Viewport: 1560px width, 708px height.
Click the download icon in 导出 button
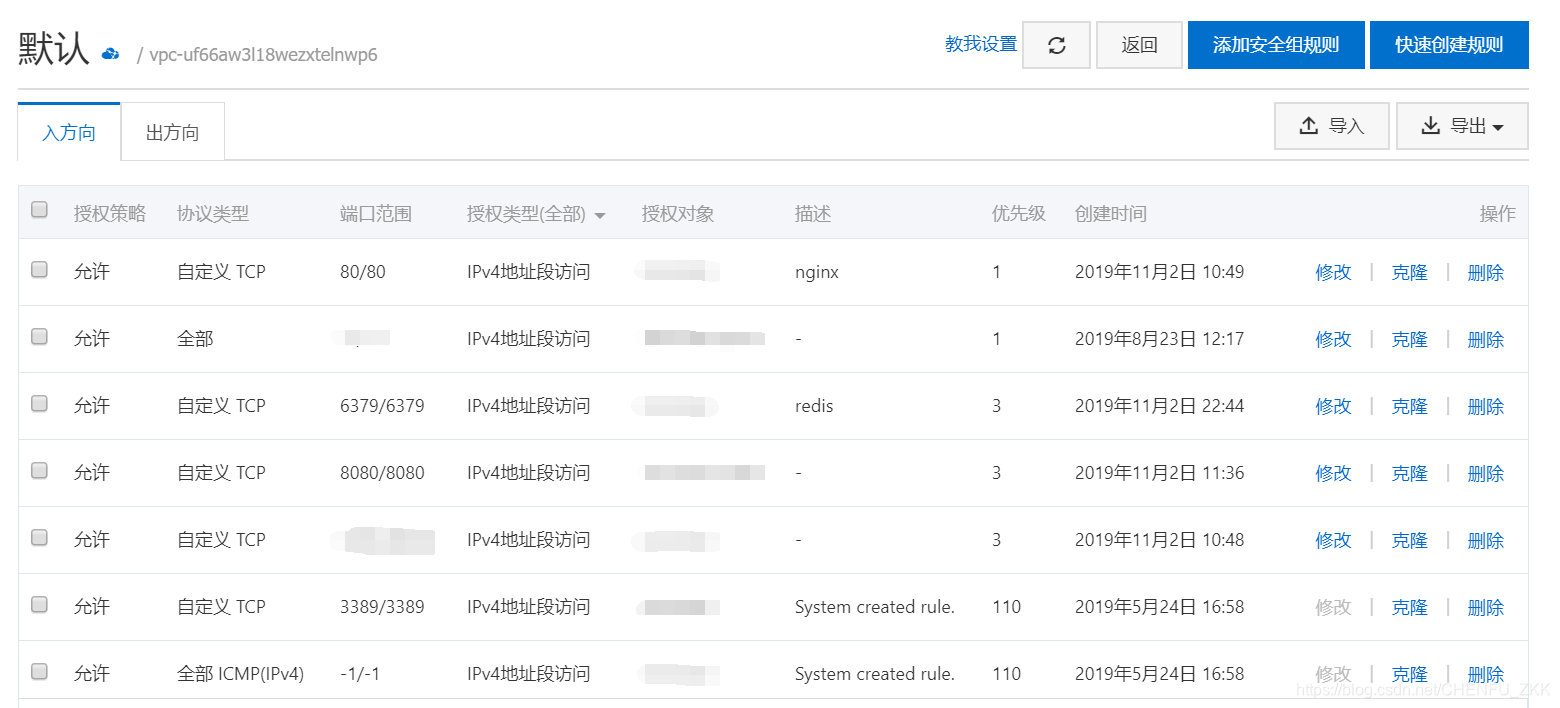(x=1430, y=126)
